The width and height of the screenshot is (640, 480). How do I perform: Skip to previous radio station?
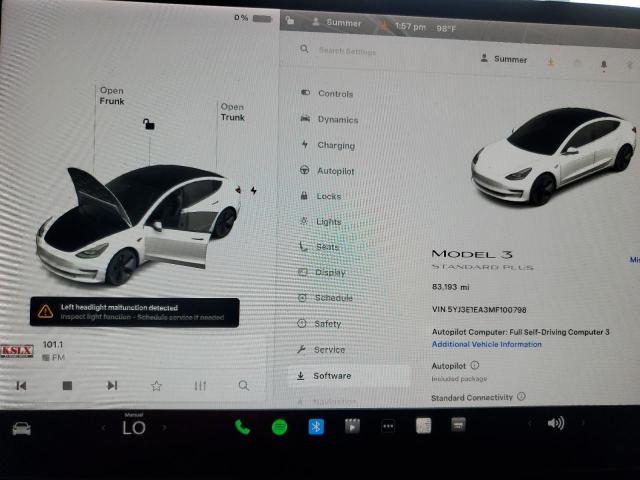point(21,385)
